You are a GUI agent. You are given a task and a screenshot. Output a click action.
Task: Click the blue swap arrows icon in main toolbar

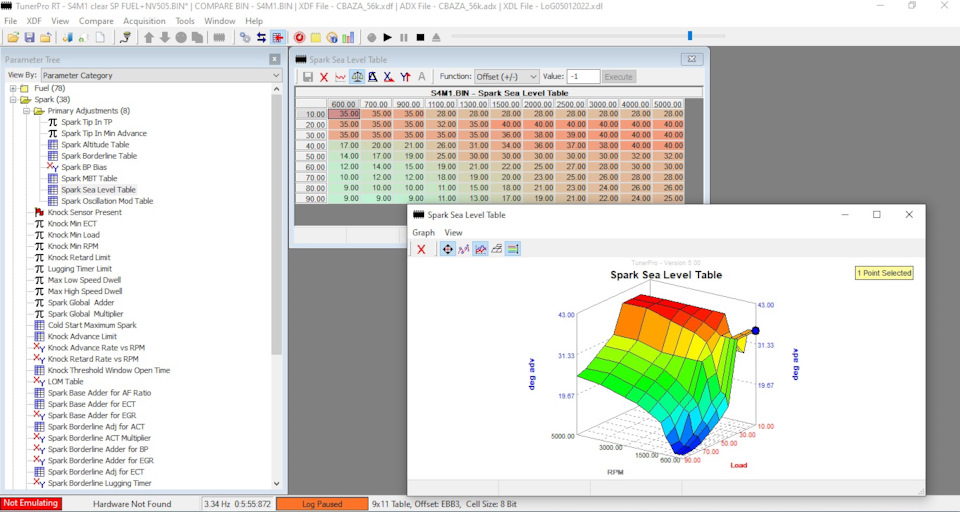point(261,37)
